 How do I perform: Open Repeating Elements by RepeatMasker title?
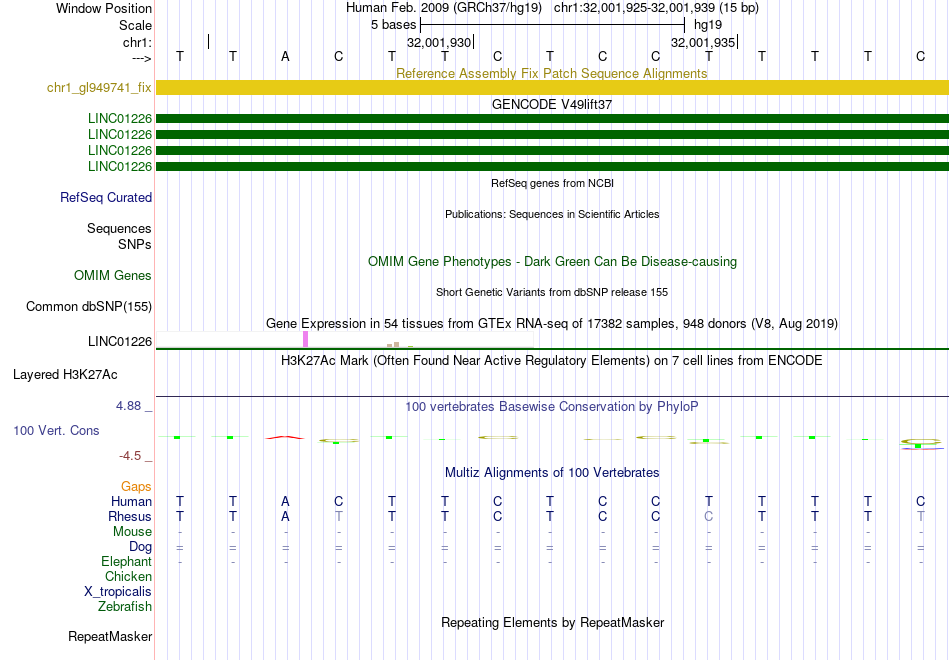(x=553, y=622)
